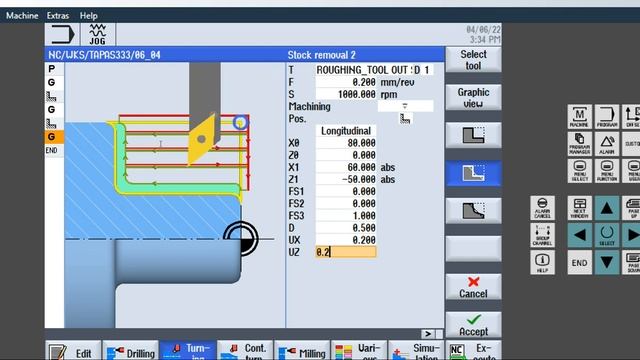Select the simple stock removal 1 shape softkey

[x=473, y=135]
